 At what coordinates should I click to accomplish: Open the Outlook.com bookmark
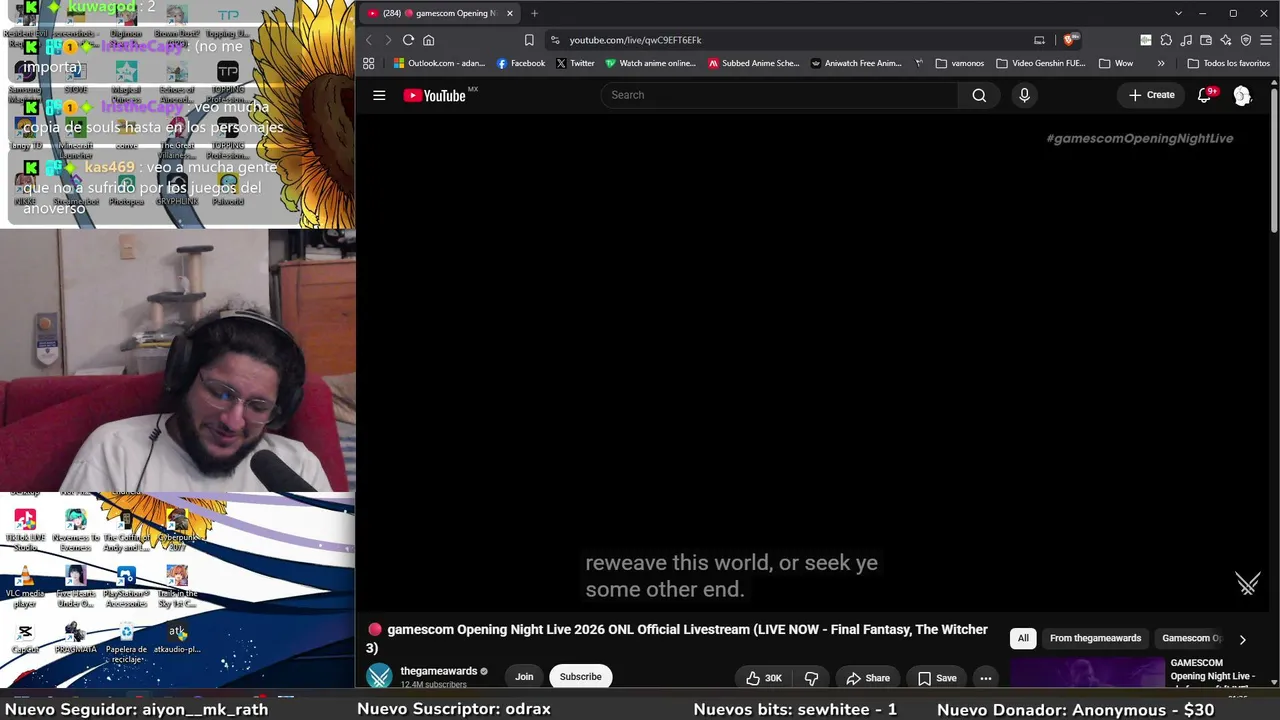439,63
